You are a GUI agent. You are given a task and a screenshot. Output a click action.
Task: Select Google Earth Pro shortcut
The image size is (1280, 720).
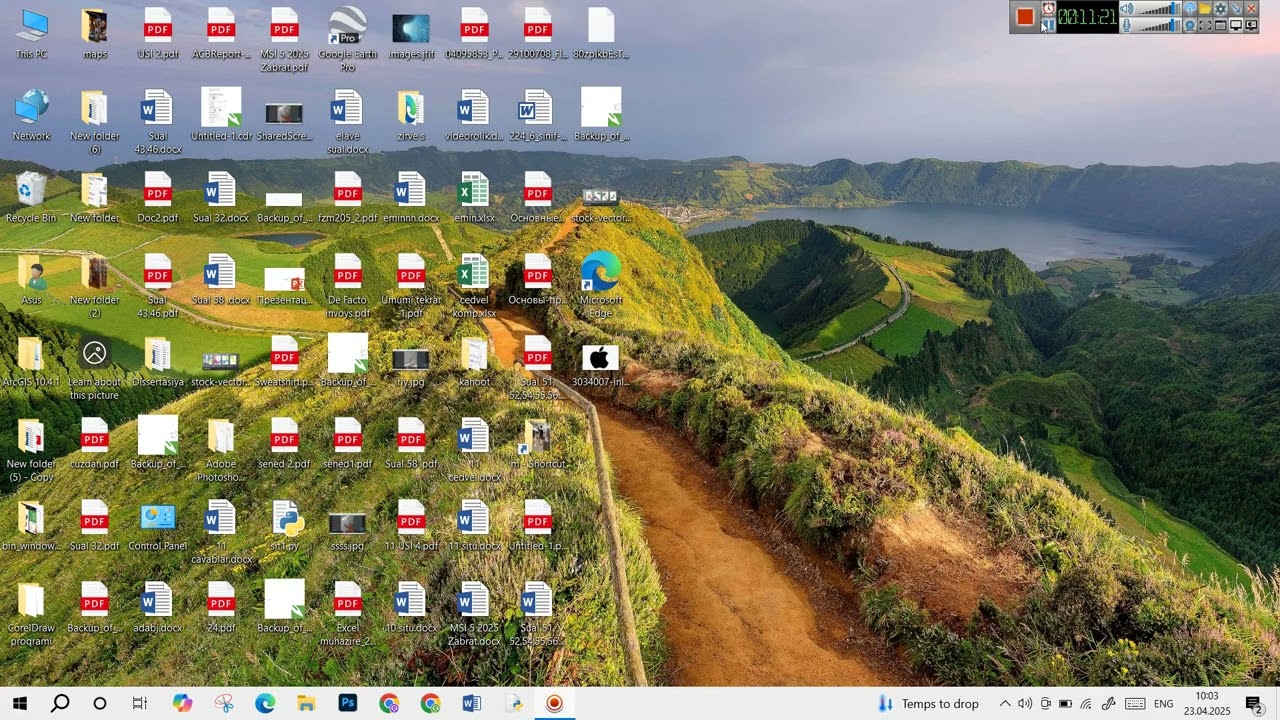pyautogui.click(x=348, y=40)
